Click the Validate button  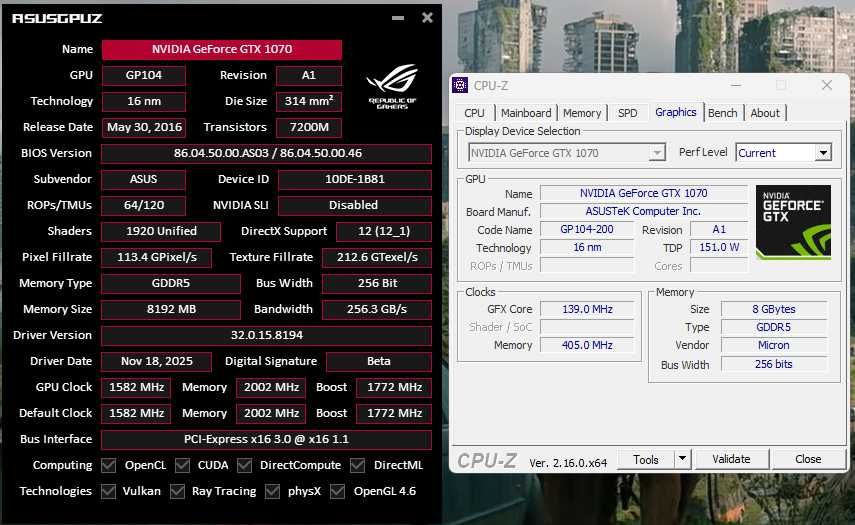pyautogui.click(x=731, y=459)
